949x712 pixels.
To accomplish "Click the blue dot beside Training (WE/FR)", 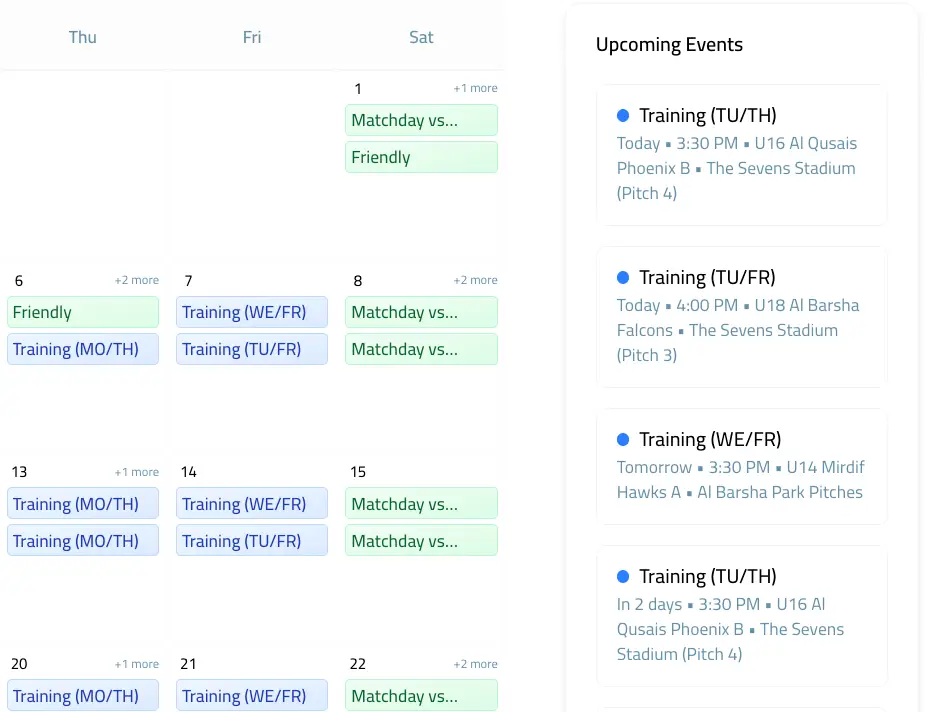I will tap(623, 439).
